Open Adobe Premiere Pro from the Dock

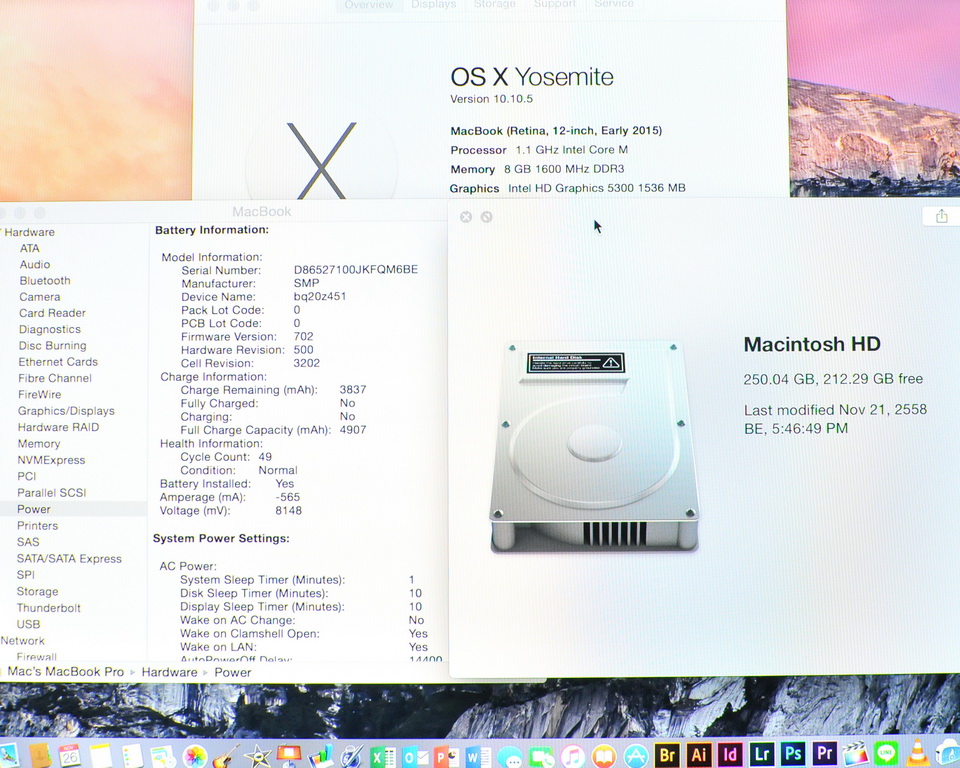point(825,753)
